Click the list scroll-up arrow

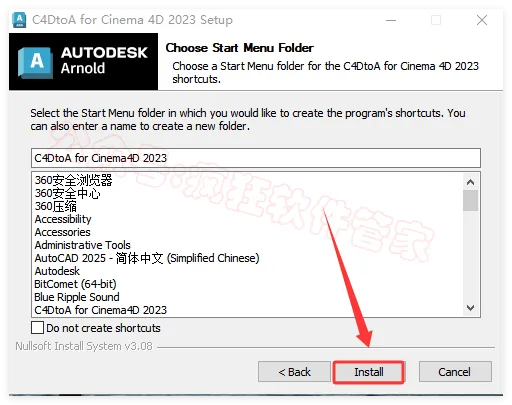pos(470,182)
